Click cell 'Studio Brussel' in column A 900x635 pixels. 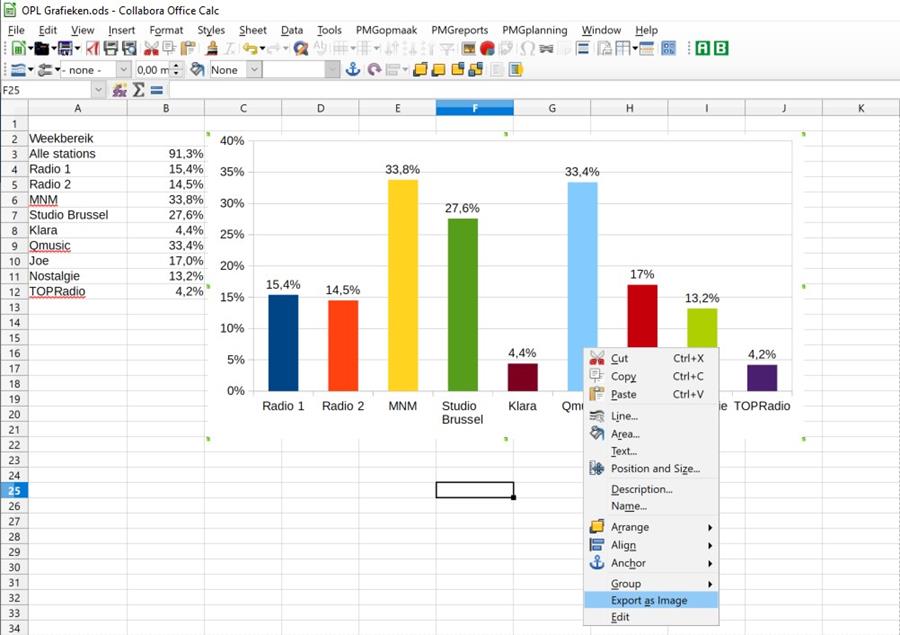[x=77, y=215]
